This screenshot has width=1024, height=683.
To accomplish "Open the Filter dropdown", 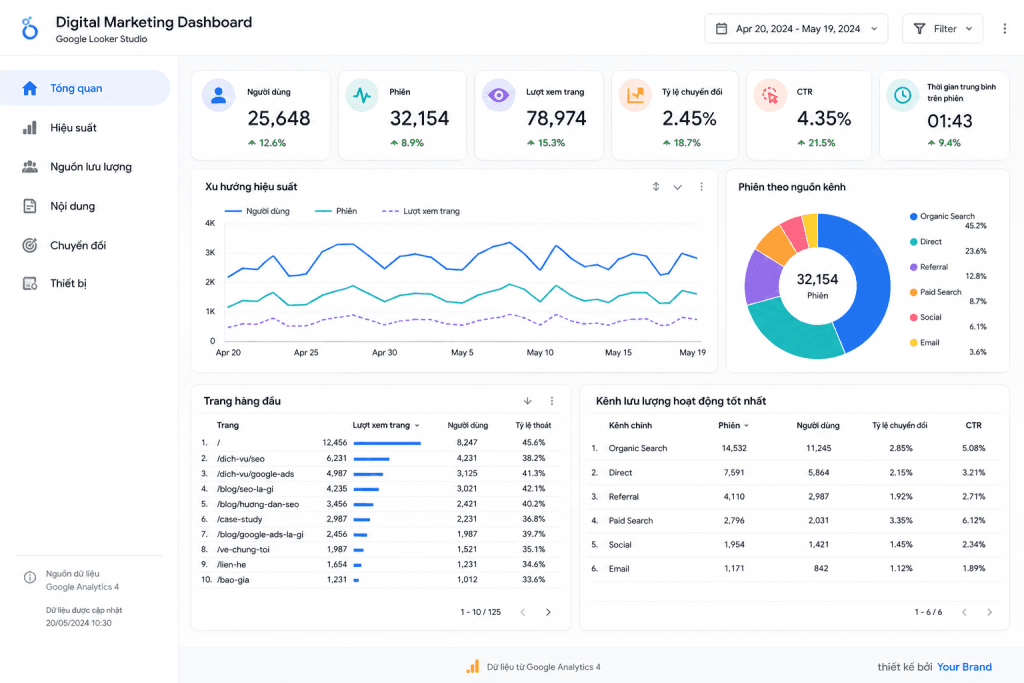I will (x=942, y=29).
